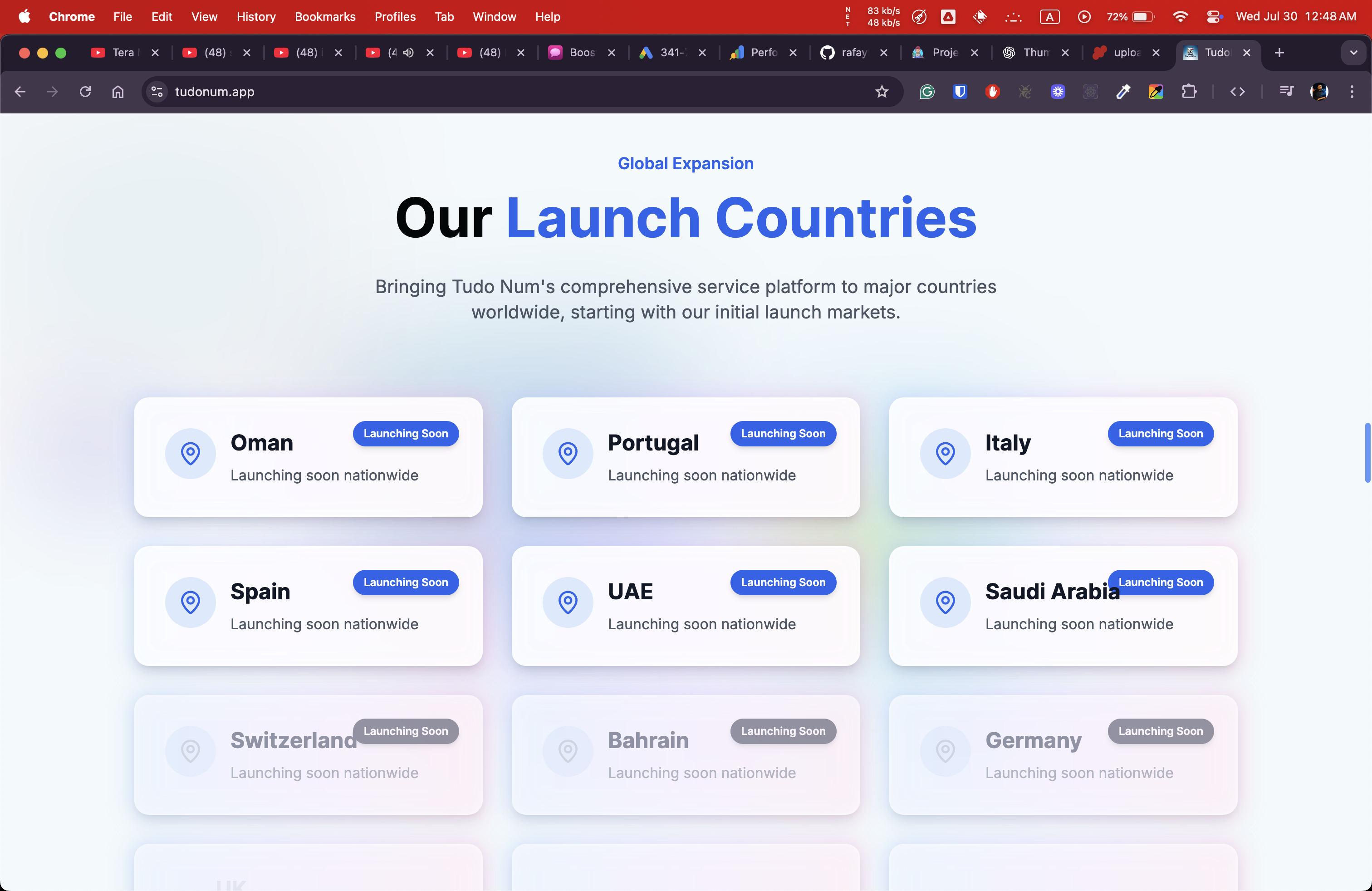Open macOS Control Center icon
The height and width of the screenshot is (891, 1372).
1214,17
